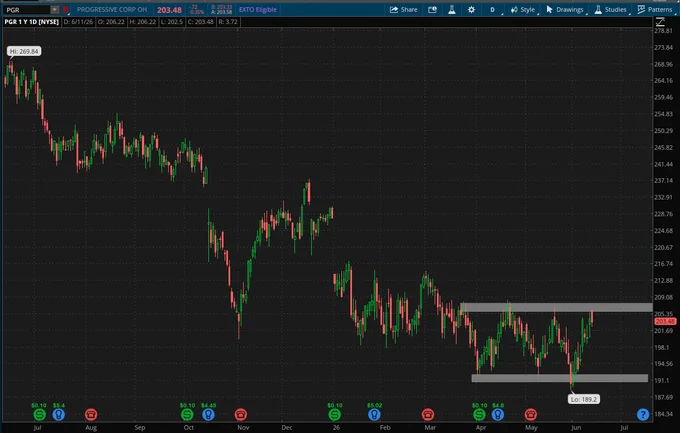Click the July $0.10 dividend icon
The image size is (680, 433).
(x=39, y=414)
